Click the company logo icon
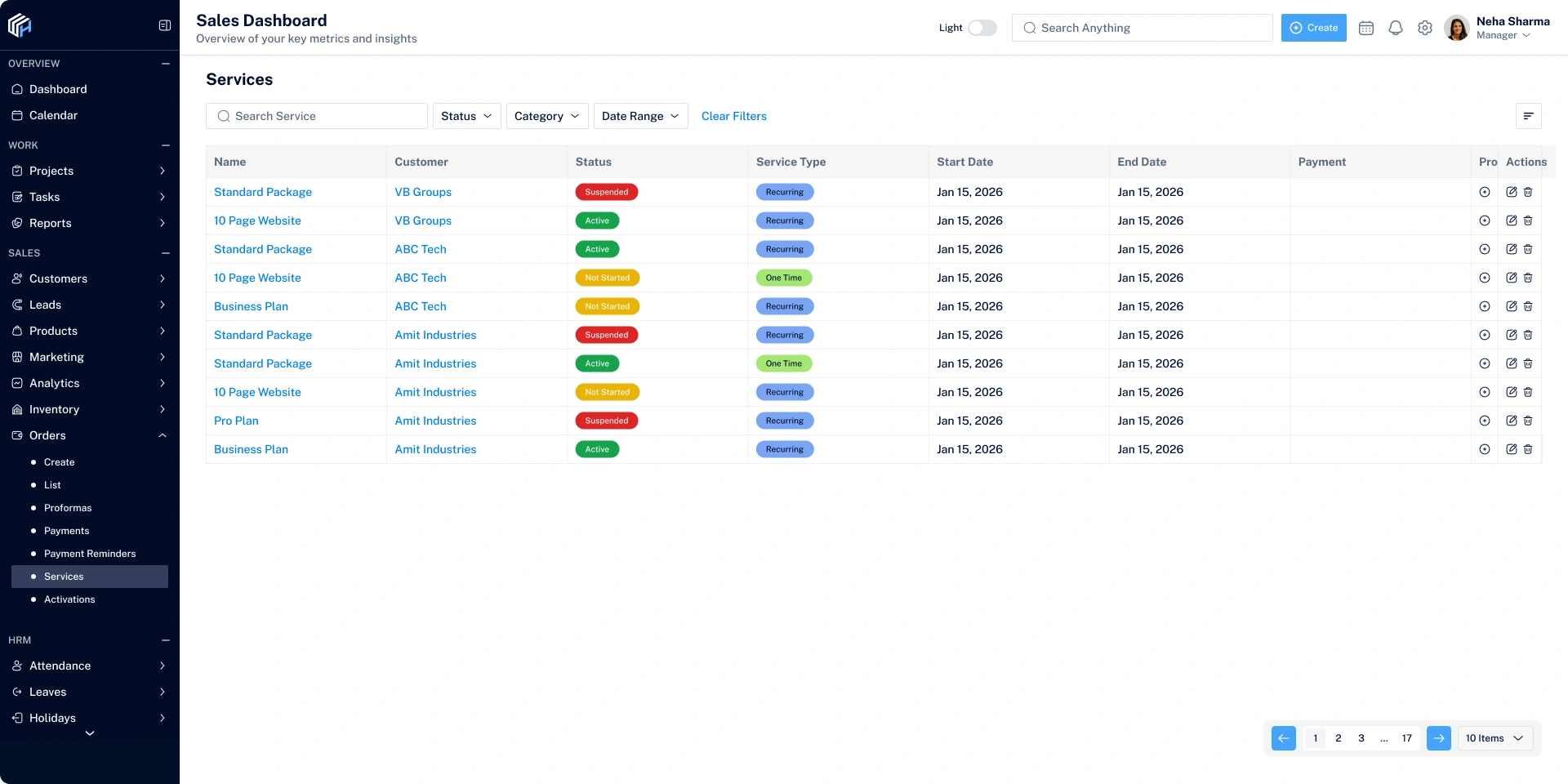The image size is (1568, 784). point(20,26)
